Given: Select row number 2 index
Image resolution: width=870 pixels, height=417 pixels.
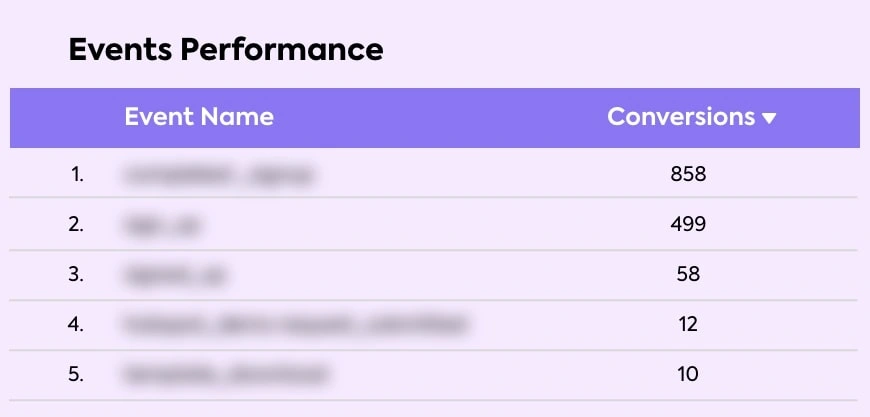Looking at the screenshot, I should (77, 225).
